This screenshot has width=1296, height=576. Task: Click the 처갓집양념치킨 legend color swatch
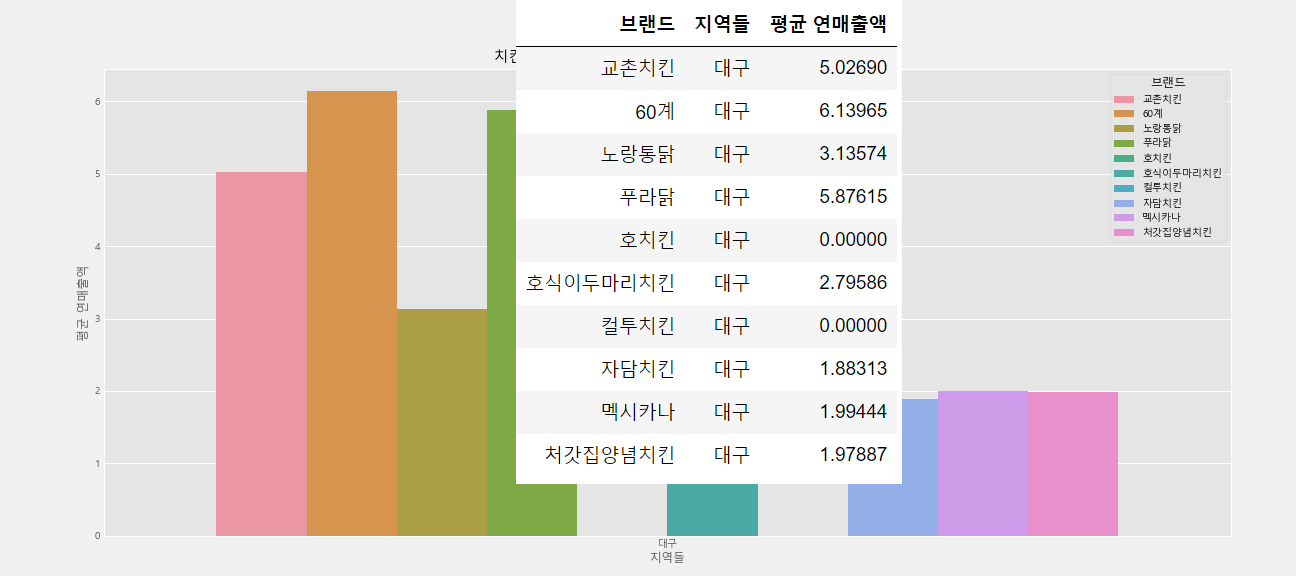[x=1125, y=232]
